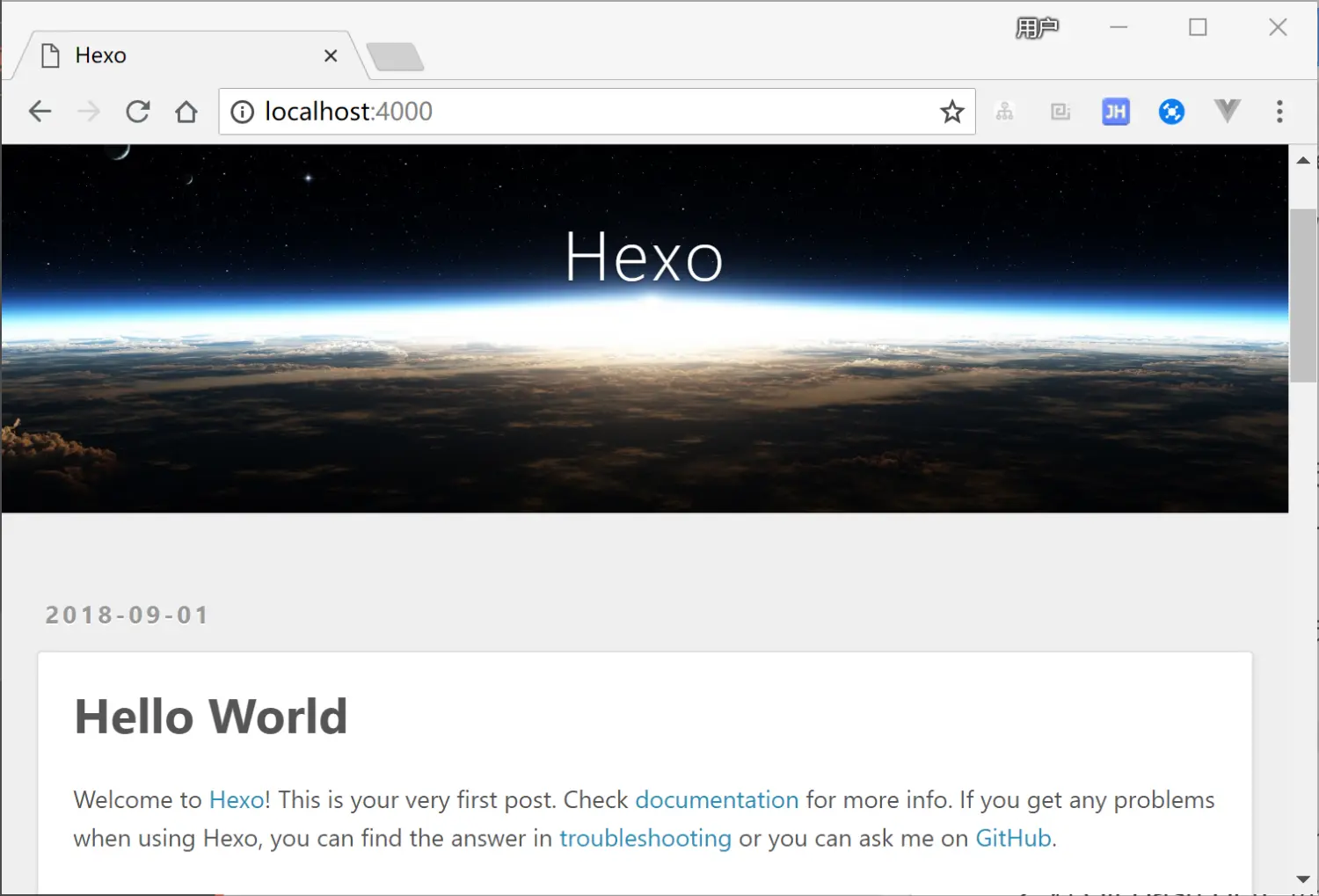Viewport: 1319px width, 896px height.
Task: Click the Hexo site title in the banner
Action: click(644, 257)
